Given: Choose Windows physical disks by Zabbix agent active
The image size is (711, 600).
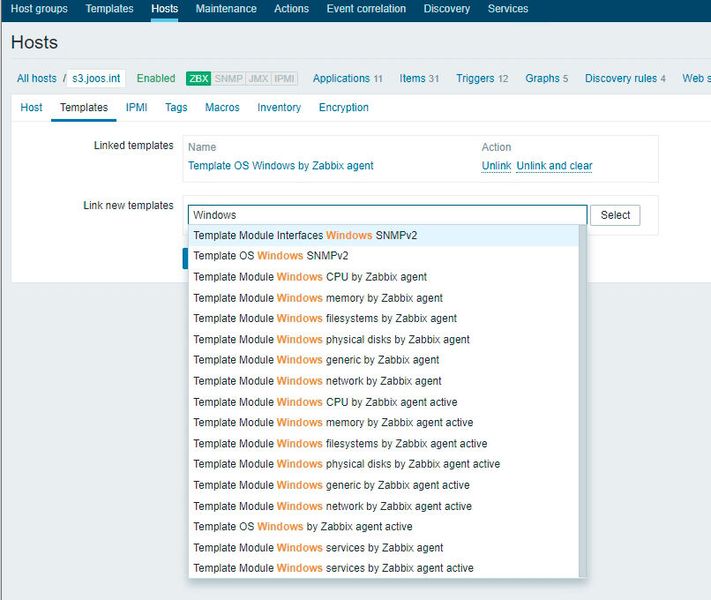Looking at the screenshot, I should pyautogui.click(x=384, y=464).
